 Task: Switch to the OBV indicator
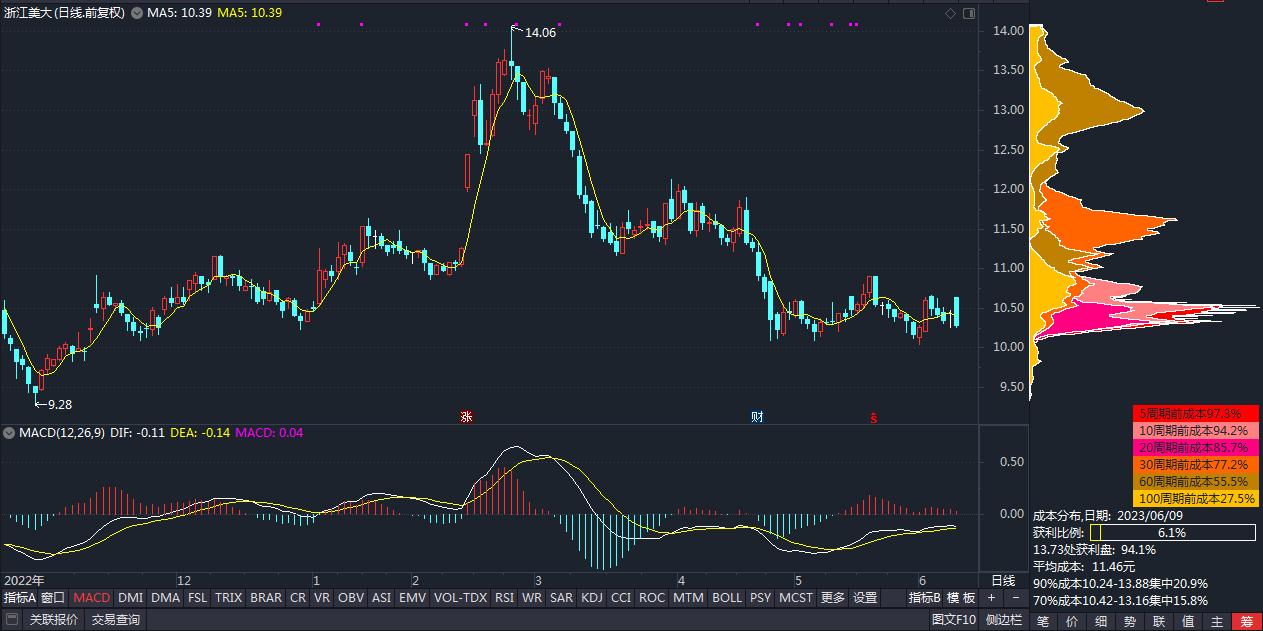coord(351,597)
